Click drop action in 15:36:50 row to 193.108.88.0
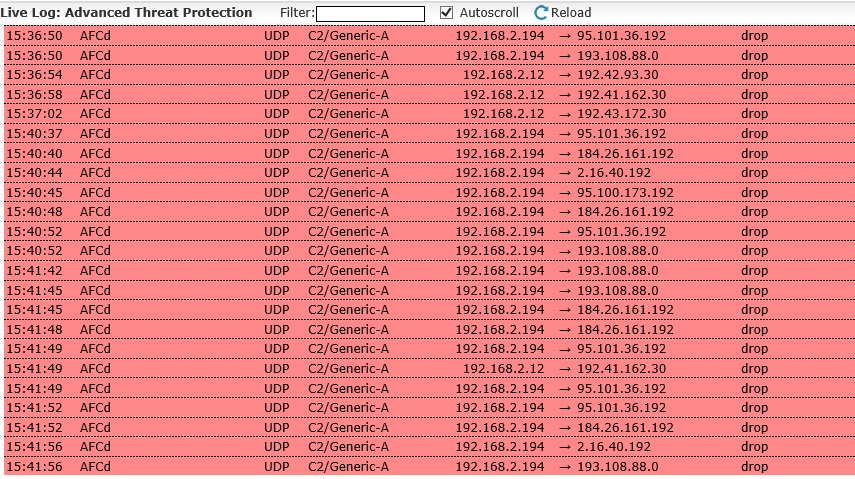 point(754,56)
